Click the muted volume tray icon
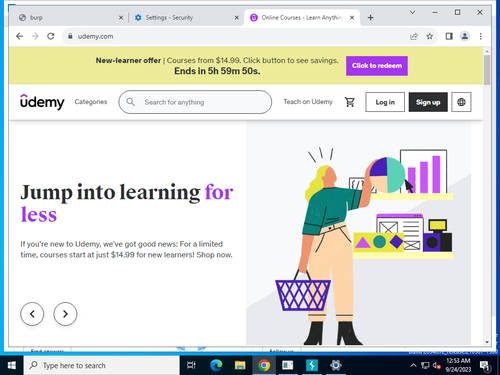The width and height of the screenshot is (500, 375). coord(436,366)
